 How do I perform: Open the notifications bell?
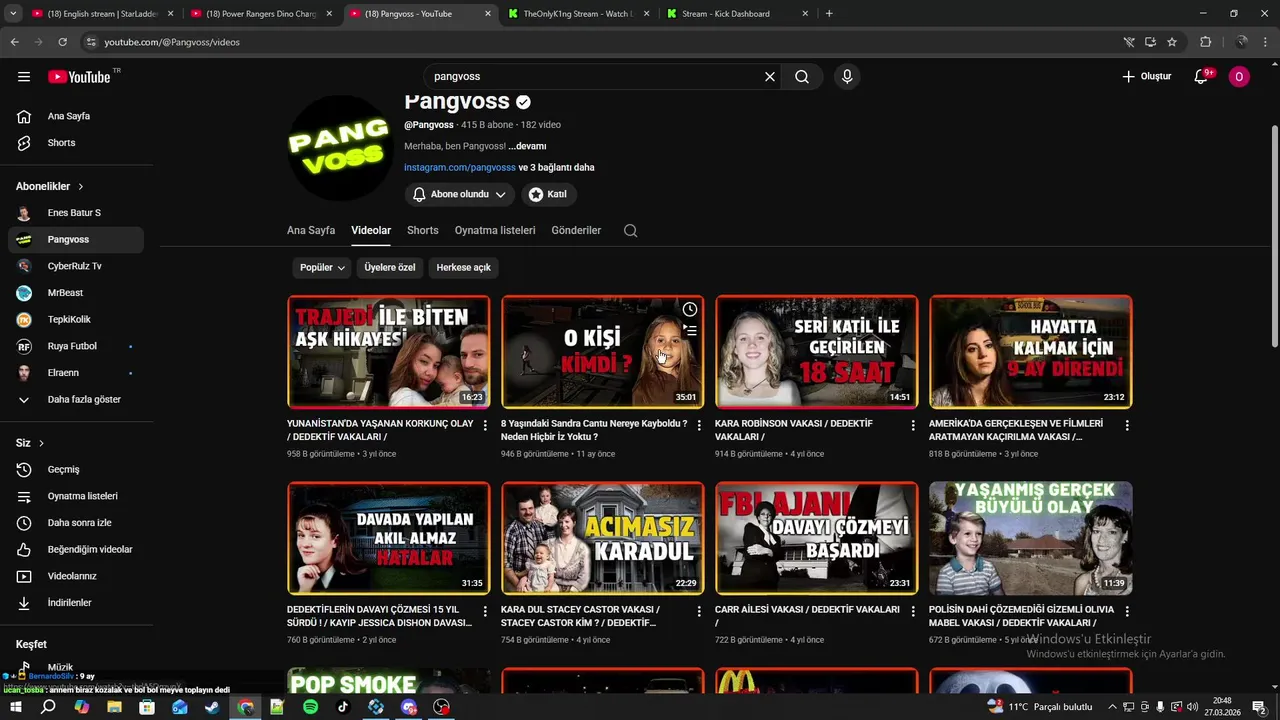click(x=1202, y=77)
